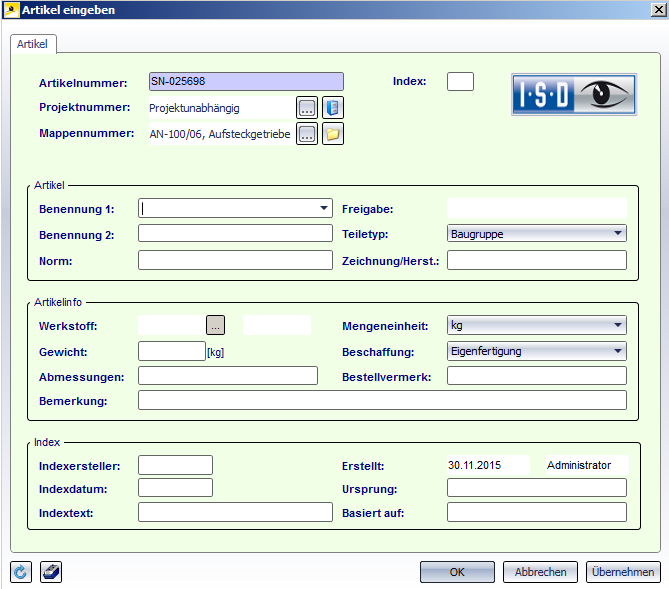The image size is (669, 589).
Task: Click the Übernehmen button
Action: click(x=623, y=572)
